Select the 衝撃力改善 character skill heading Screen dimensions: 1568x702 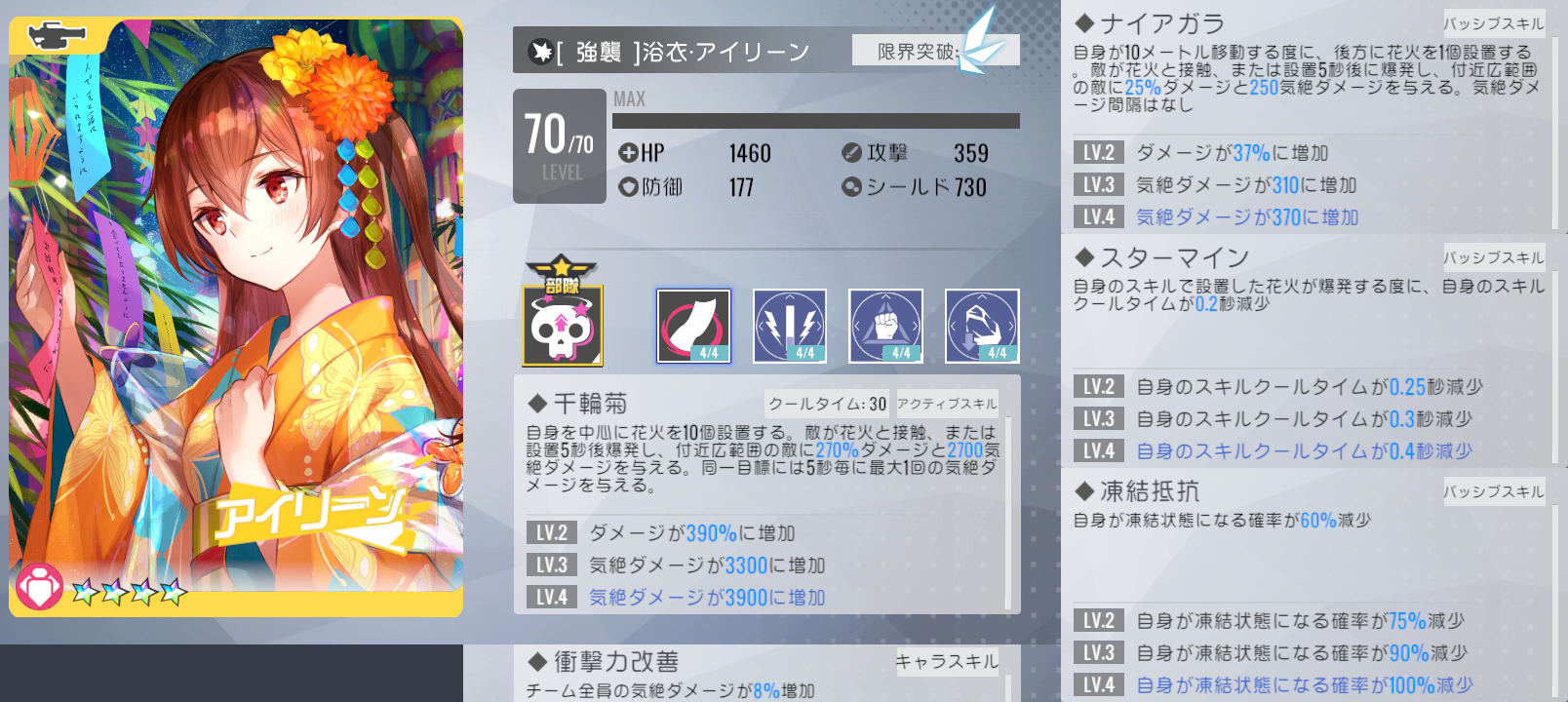(604, 662)
